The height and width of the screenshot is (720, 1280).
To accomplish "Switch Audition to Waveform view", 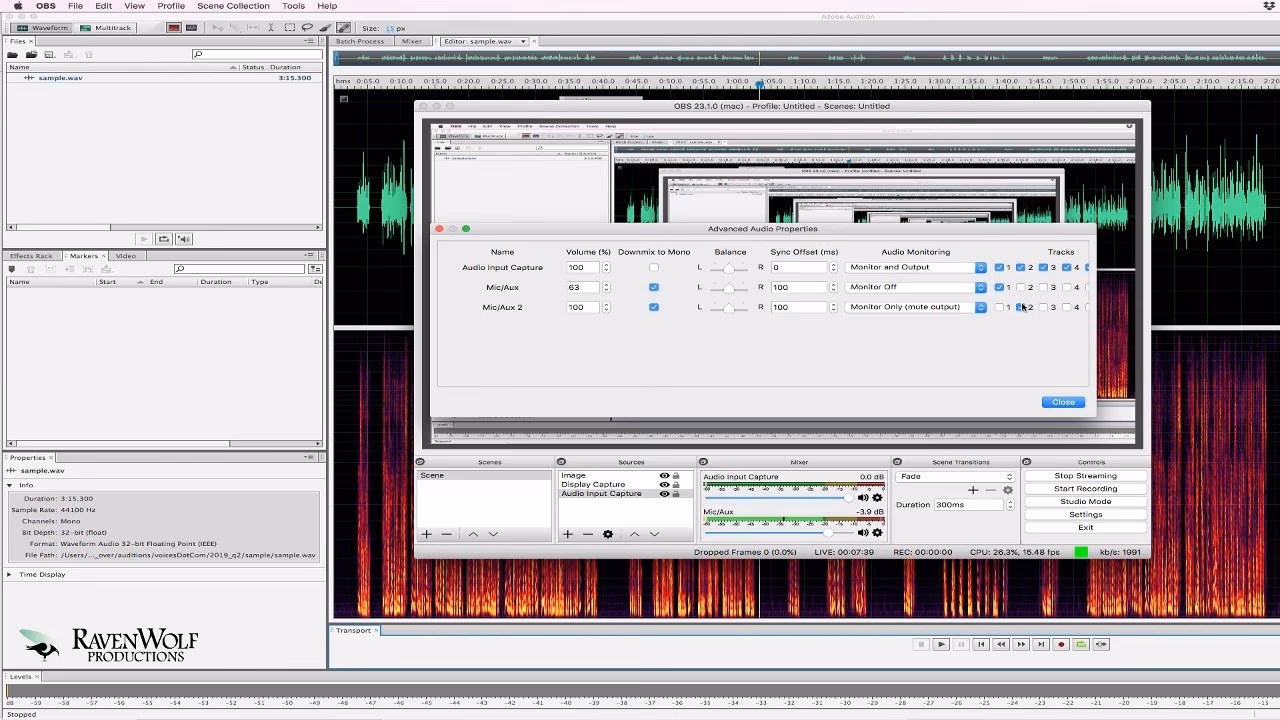I will tap(43, 28).
